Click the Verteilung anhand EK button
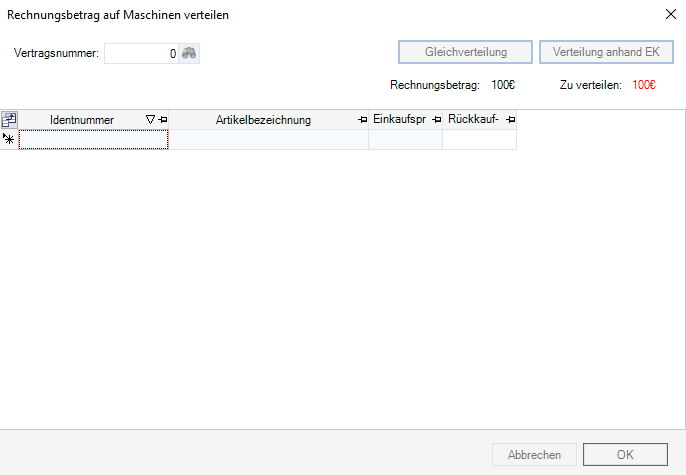Viewport: 686px width, 475px height. (606, 52)
